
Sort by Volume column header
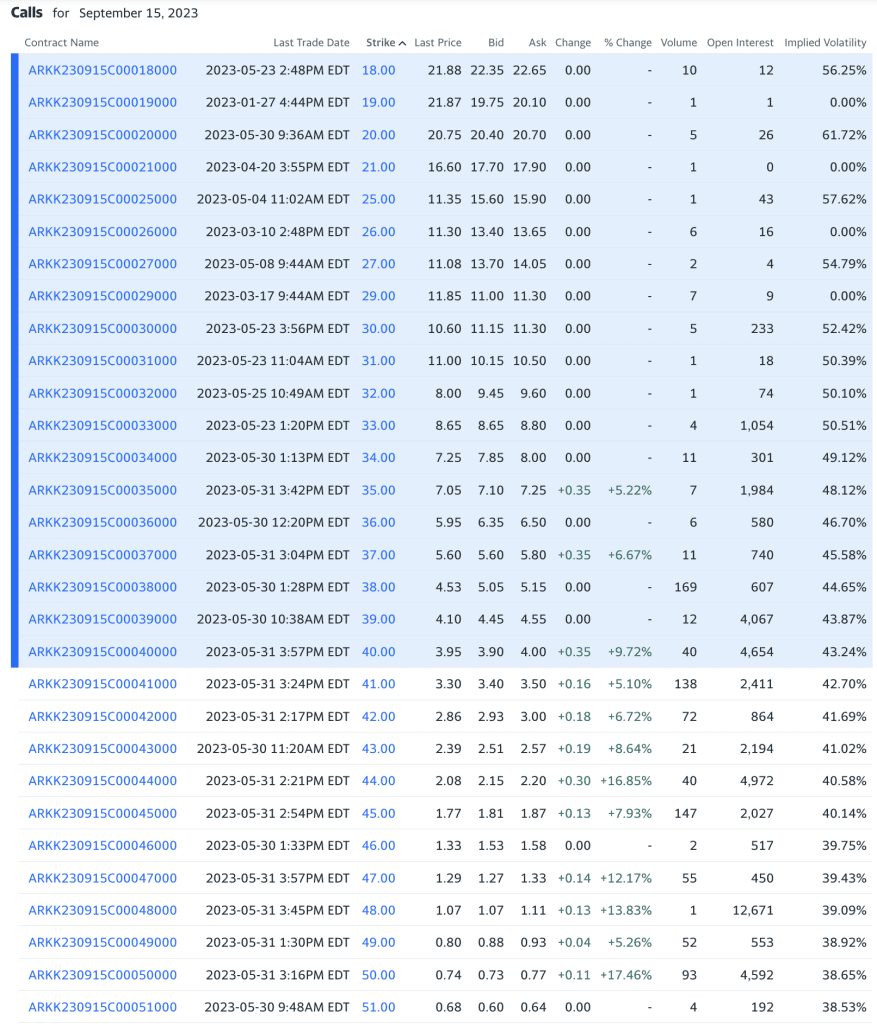click(x=678, y=42)
